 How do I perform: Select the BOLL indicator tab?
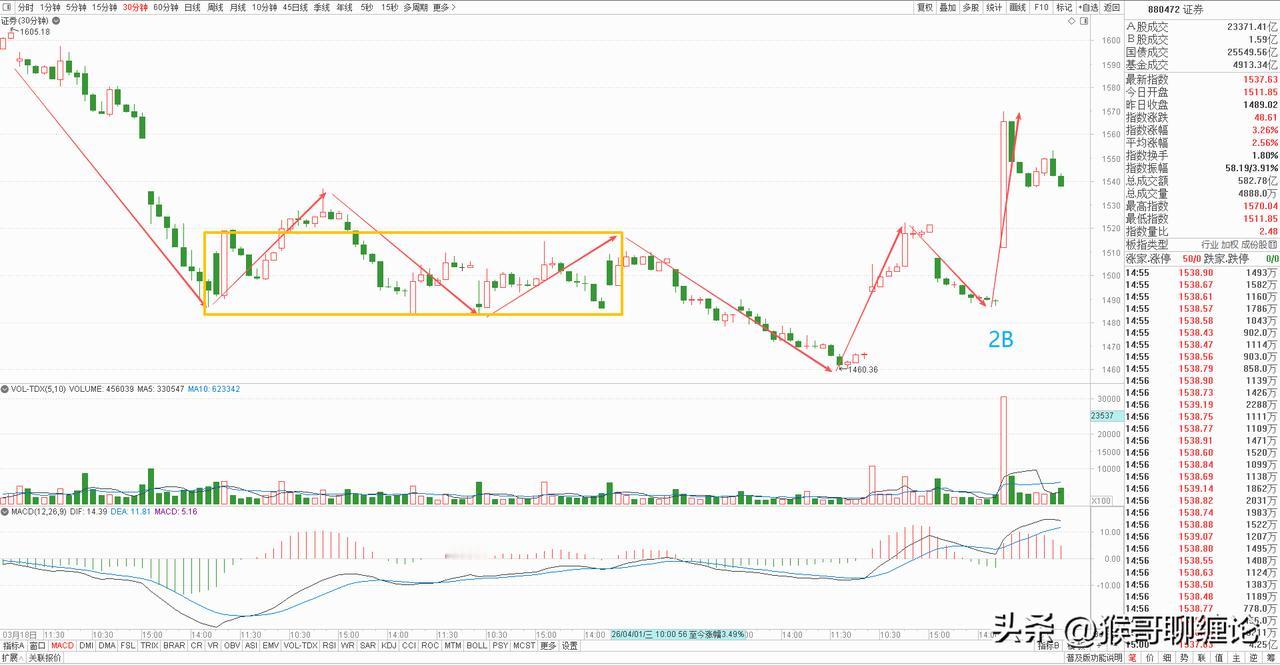(x=477, y=646)
